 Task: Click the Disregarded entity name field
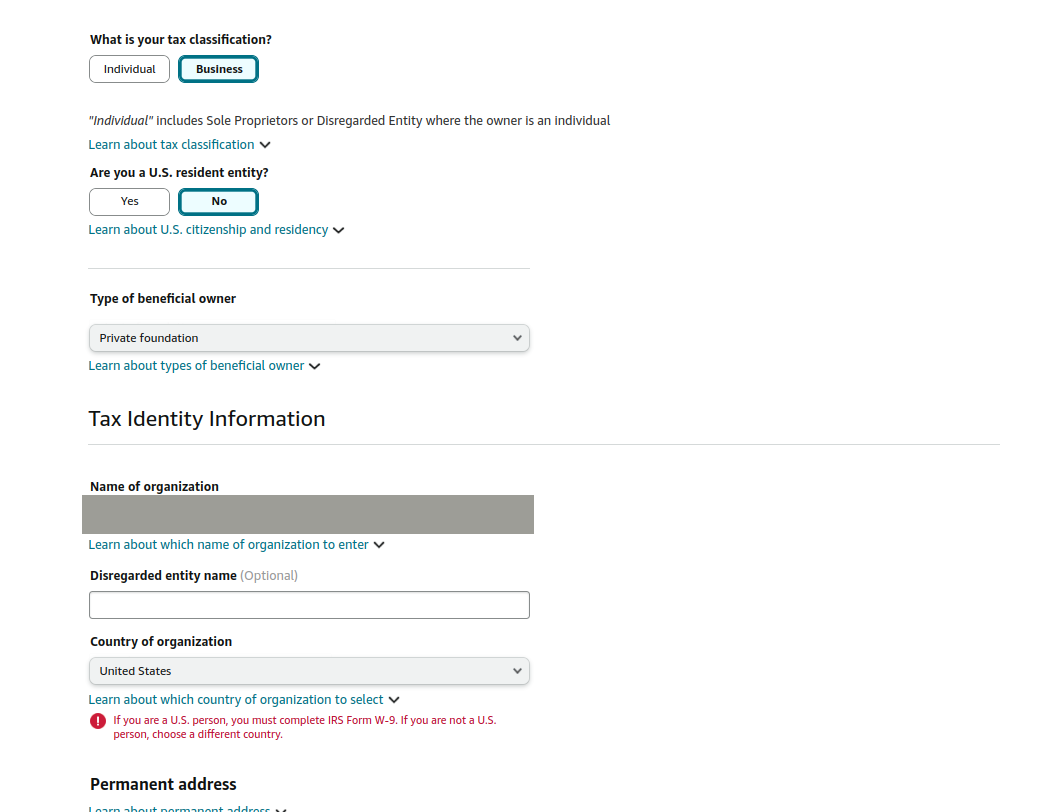(309, 605)
